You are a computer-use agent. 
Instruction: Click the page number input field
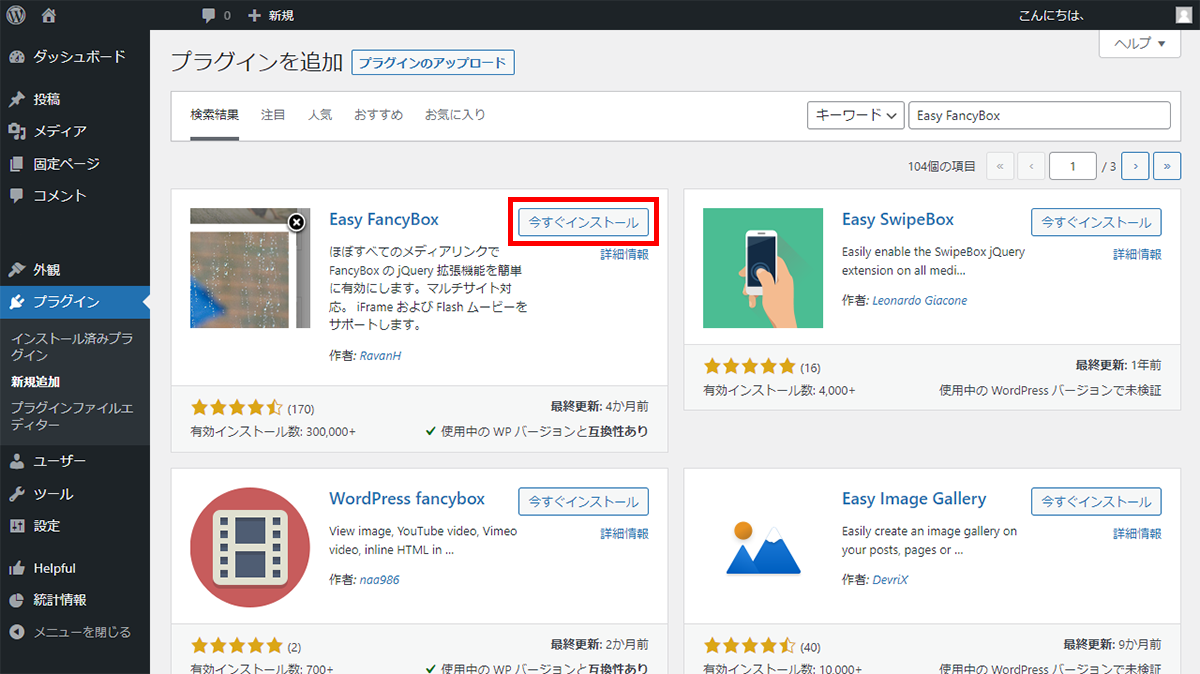[1072, 165]
